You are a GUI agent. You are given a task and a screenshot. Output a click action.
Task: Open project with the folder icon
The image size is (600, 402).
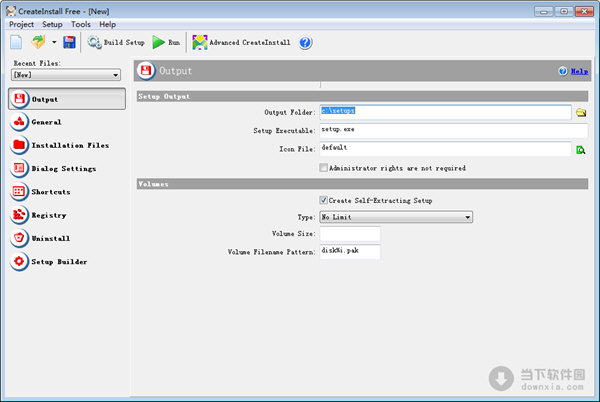tap(39, 42)
